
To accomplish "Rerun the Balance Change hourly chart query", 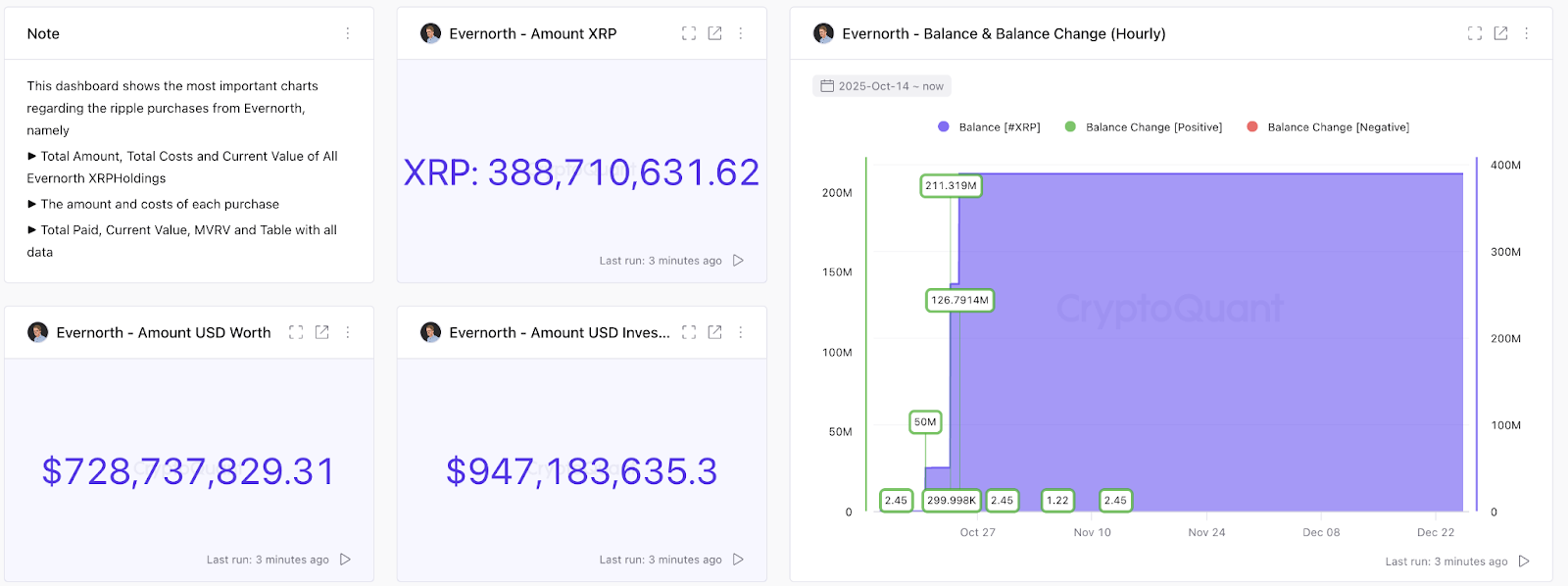I will coord(1524,562).
